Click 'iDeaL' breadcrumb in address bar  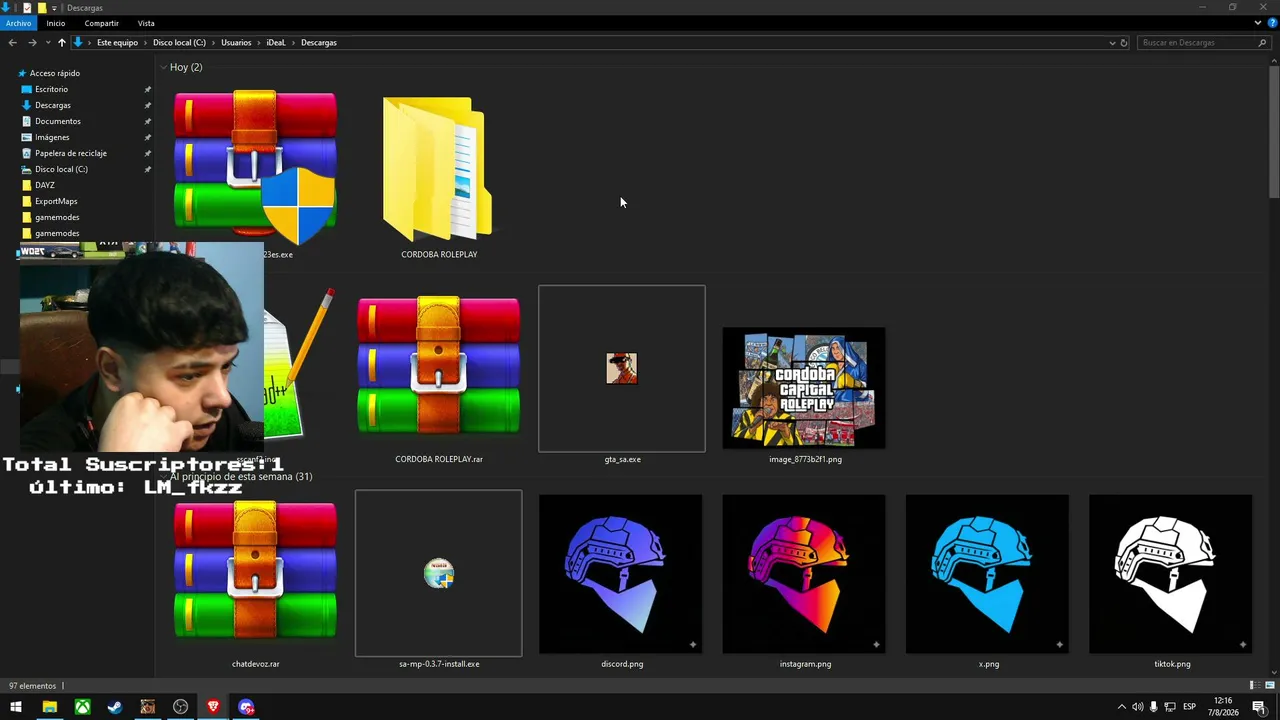[276, 43]
